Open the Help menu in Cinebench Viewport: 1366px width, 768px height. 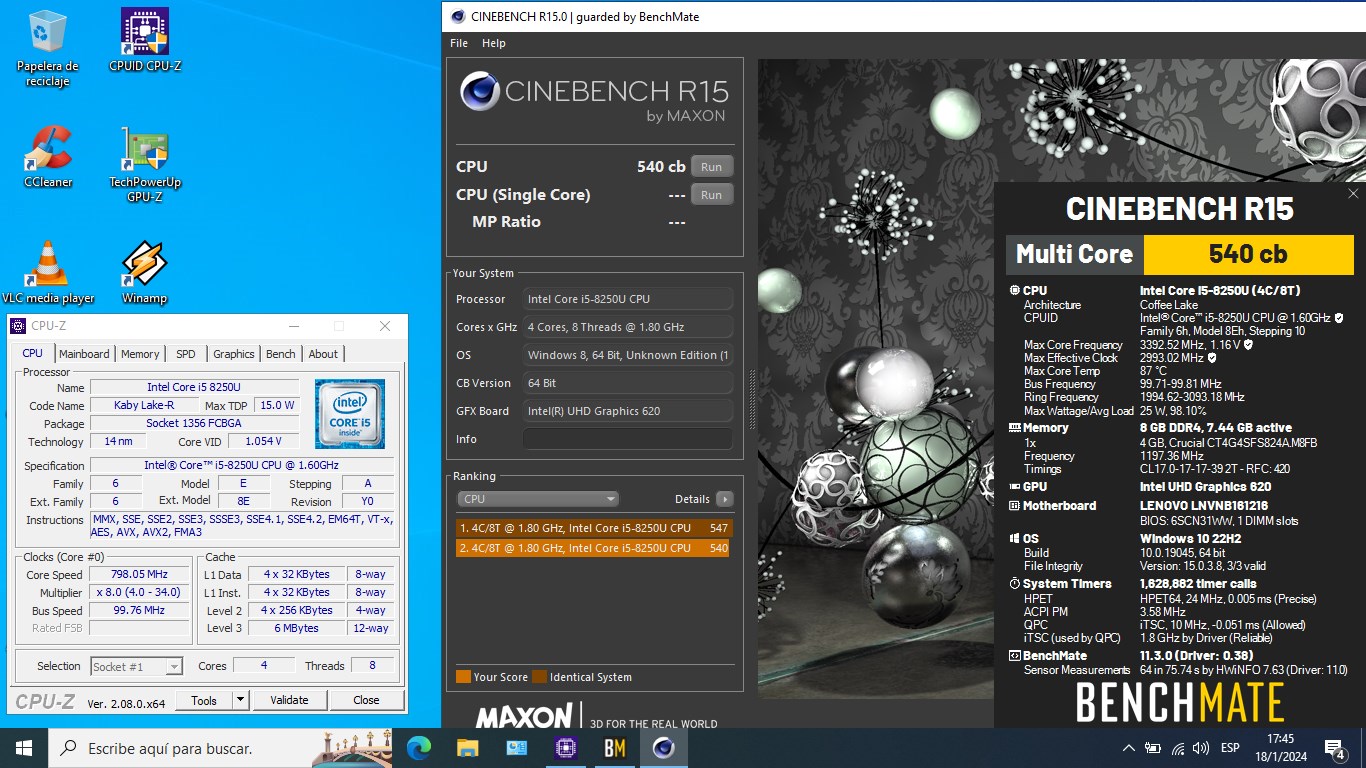point(494,43)
